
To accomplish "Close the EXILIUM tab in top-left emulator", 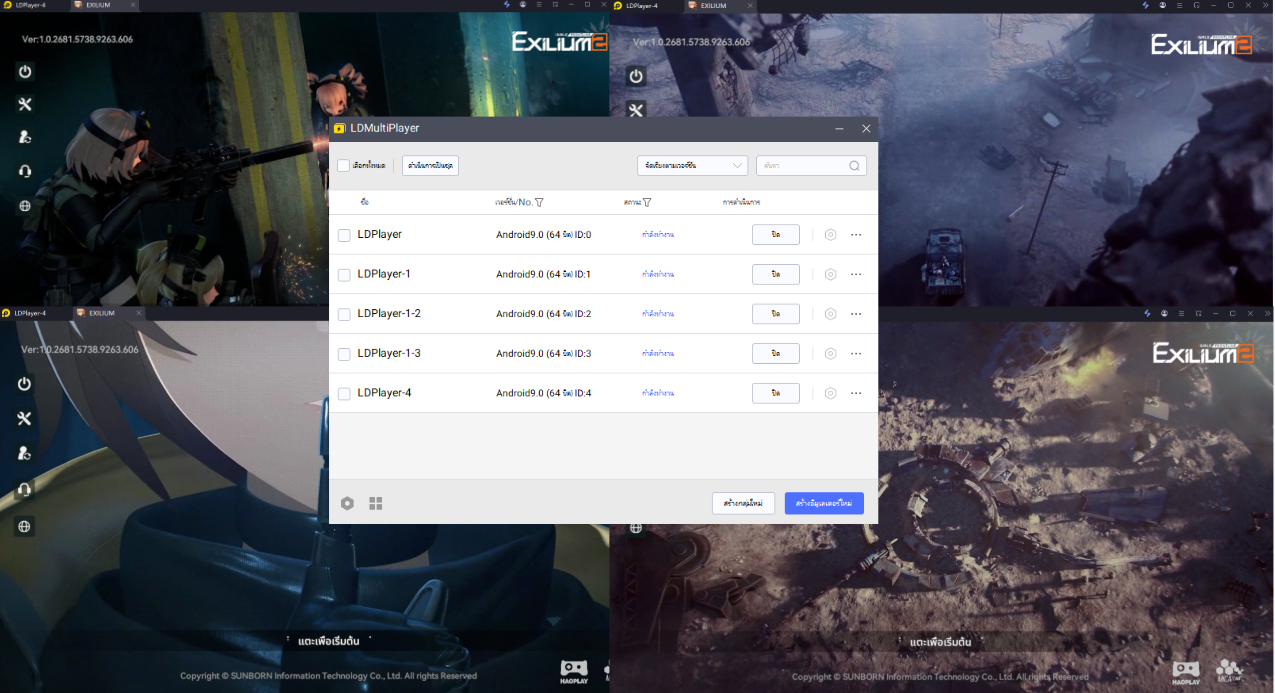I will coord(132,5).
